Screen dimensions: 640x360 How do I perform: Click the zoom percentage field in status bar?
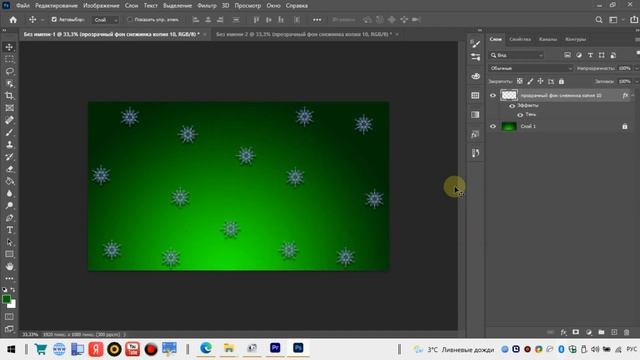click(30, 335)
